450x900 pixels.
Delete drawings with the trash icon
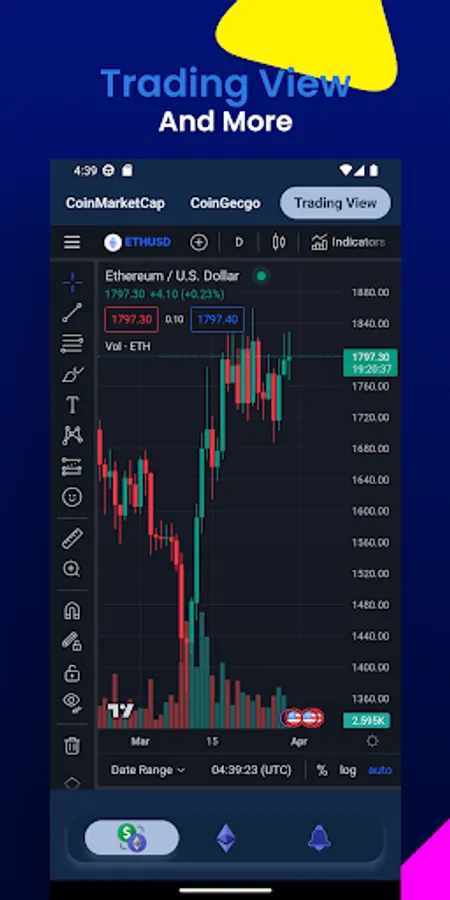point(72,746)
